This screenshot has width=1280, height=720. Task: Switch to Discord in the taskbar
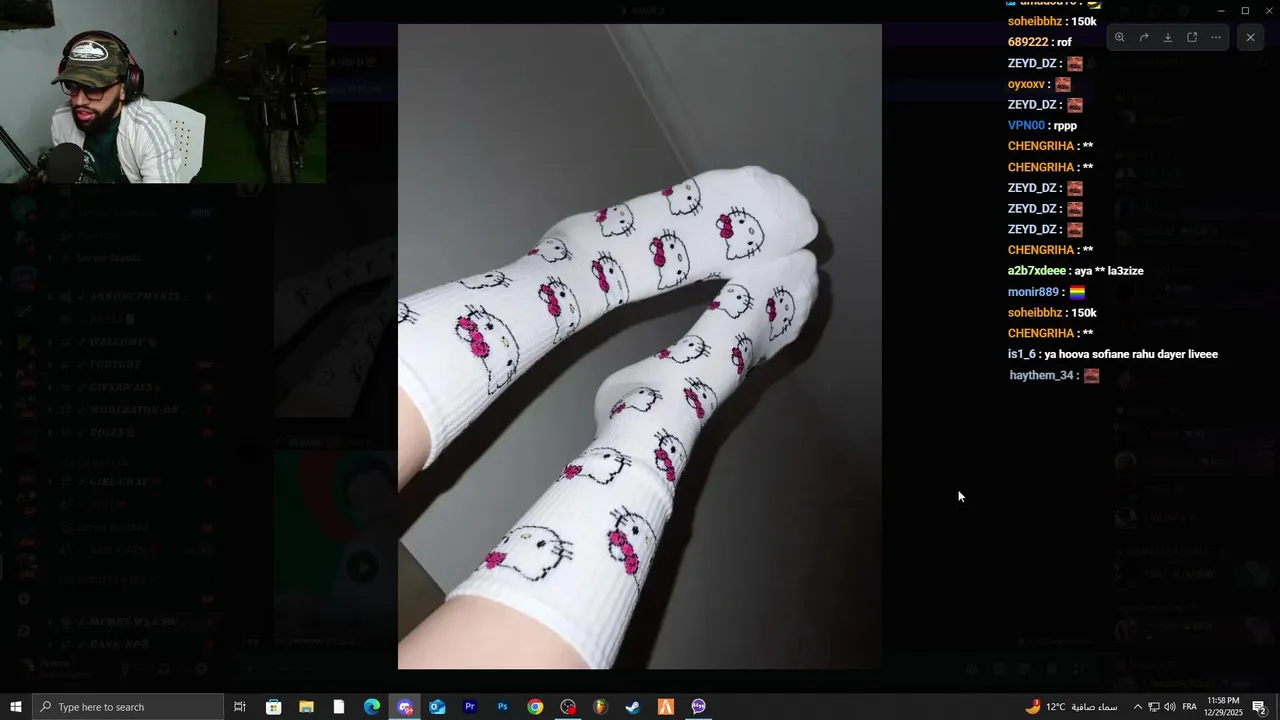(405, 707)
